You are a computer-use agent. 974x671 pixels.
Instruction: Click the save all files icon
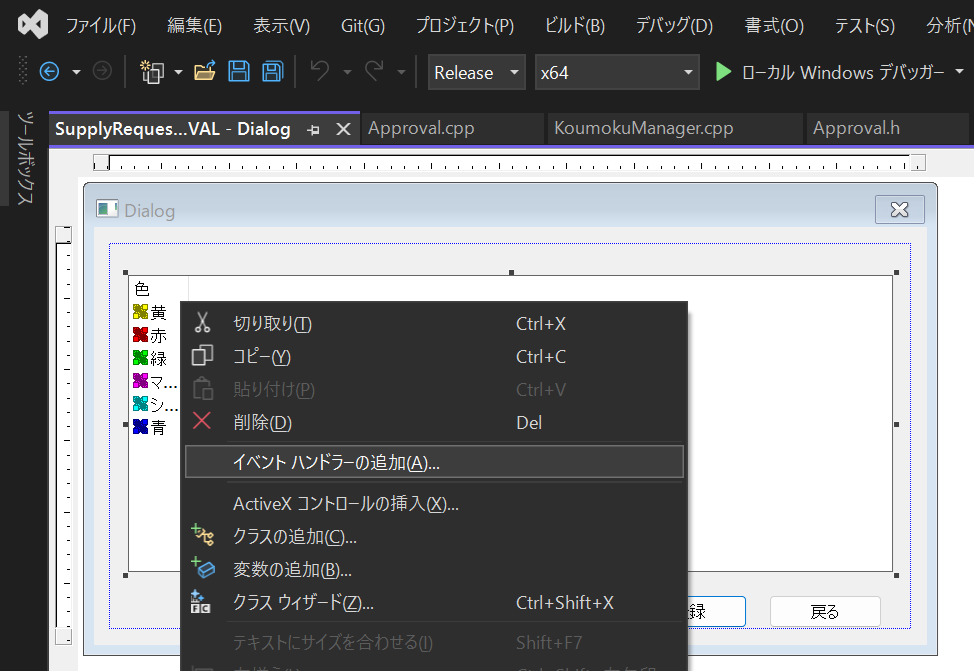[x=272, y=72]
